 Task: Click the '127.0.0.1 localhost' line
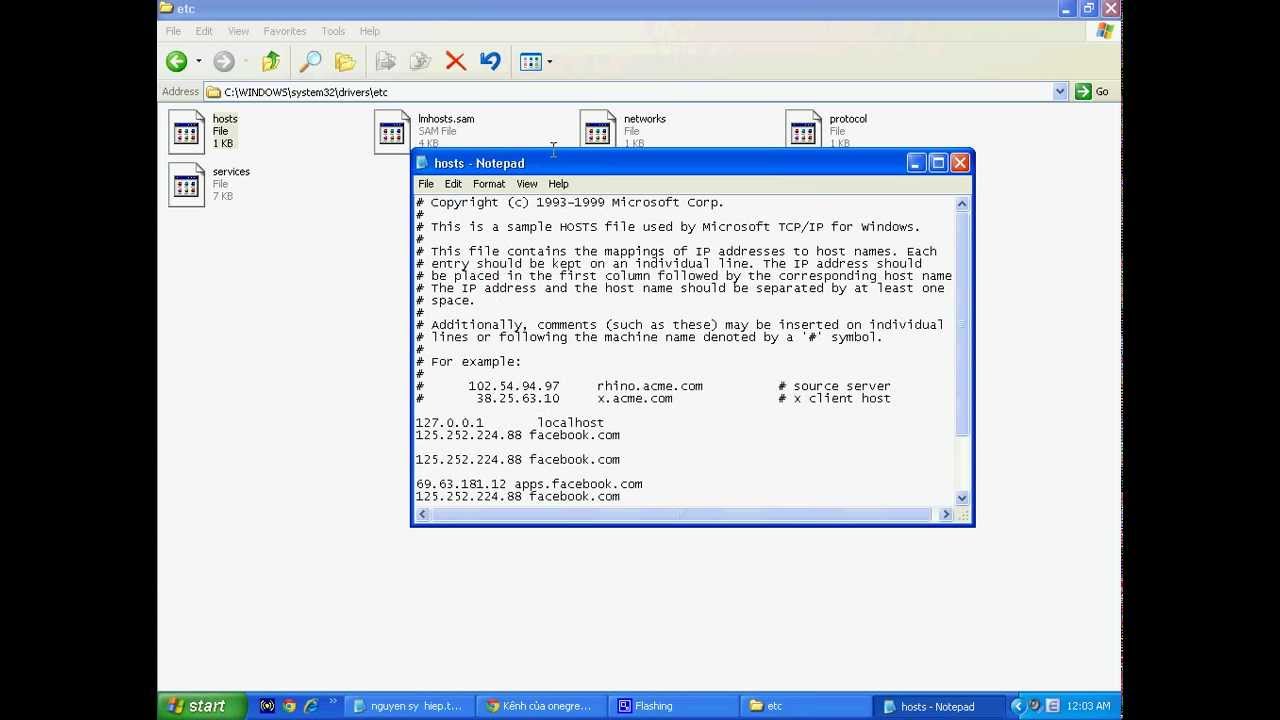510,423
